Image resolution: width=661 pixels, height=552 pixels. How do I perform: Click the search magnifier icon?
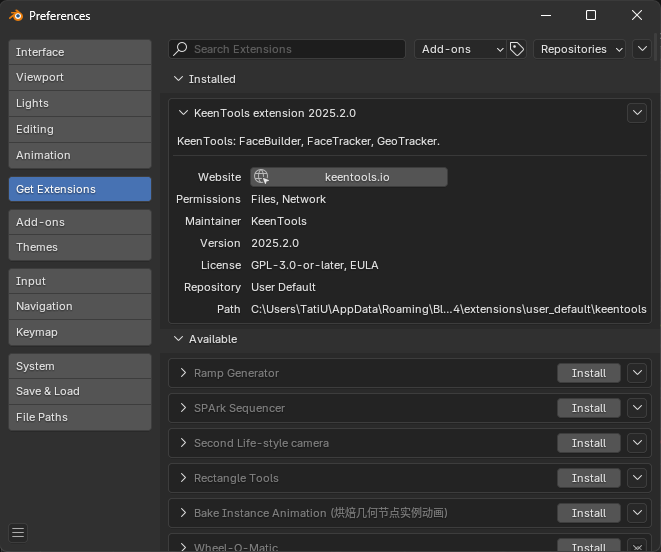point(180,49)
